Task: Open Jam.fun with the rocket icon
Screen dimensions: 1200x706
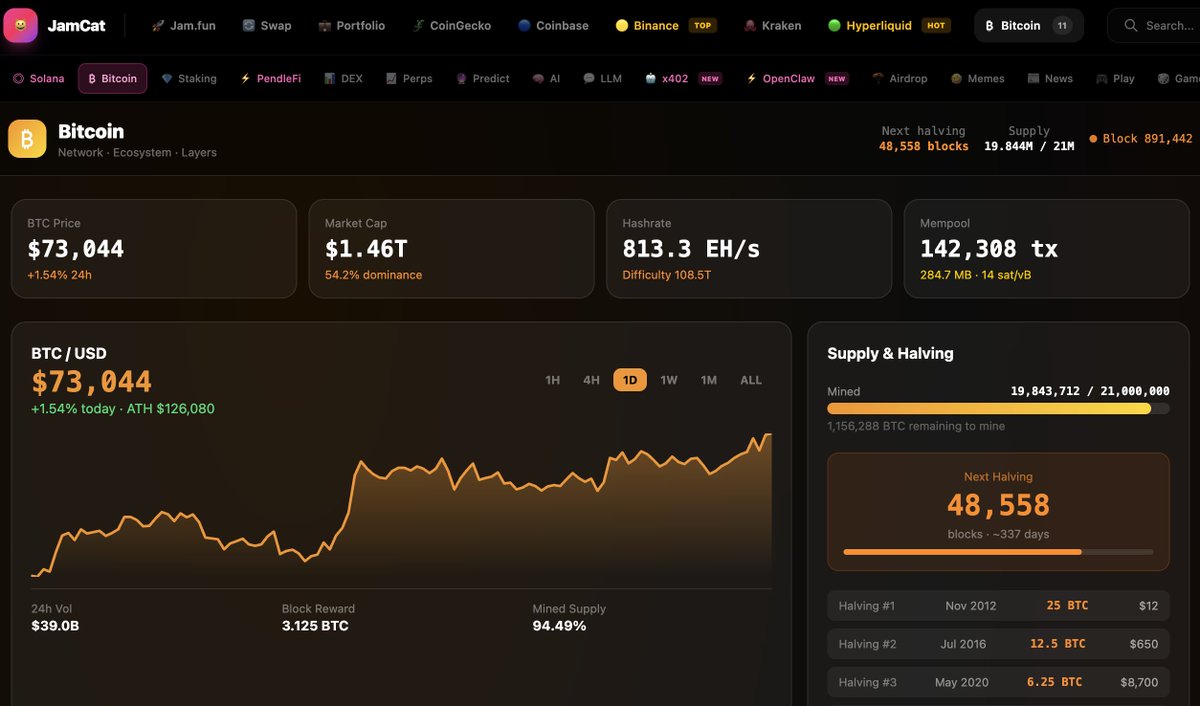Action: [184, 25]
